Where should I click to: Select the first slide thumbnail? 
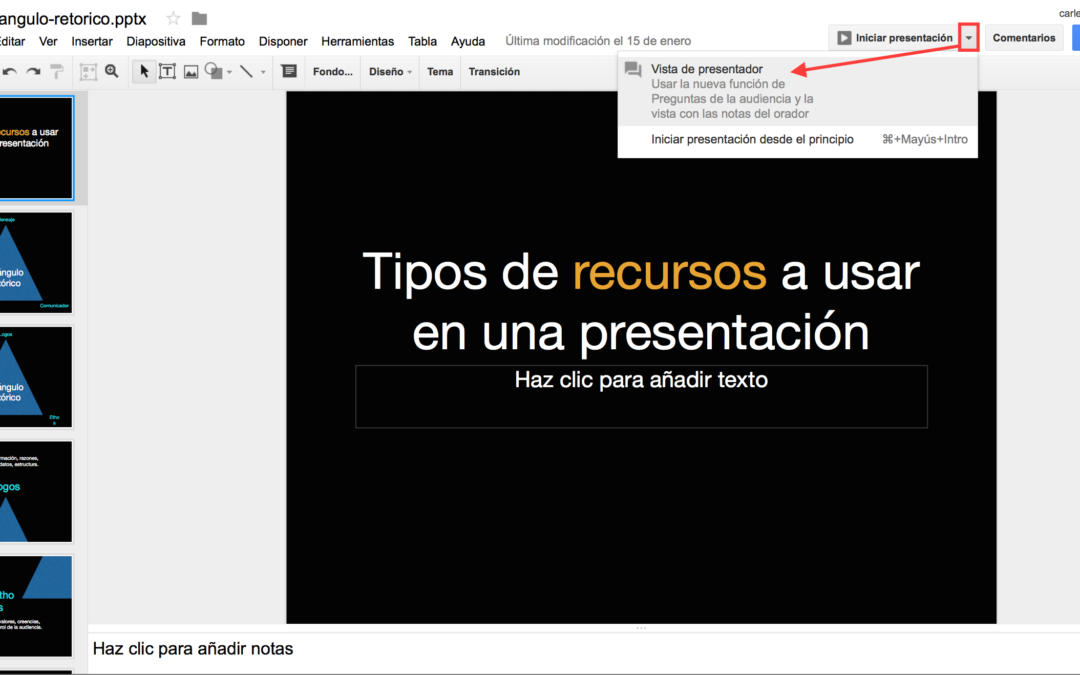[36, 148]
